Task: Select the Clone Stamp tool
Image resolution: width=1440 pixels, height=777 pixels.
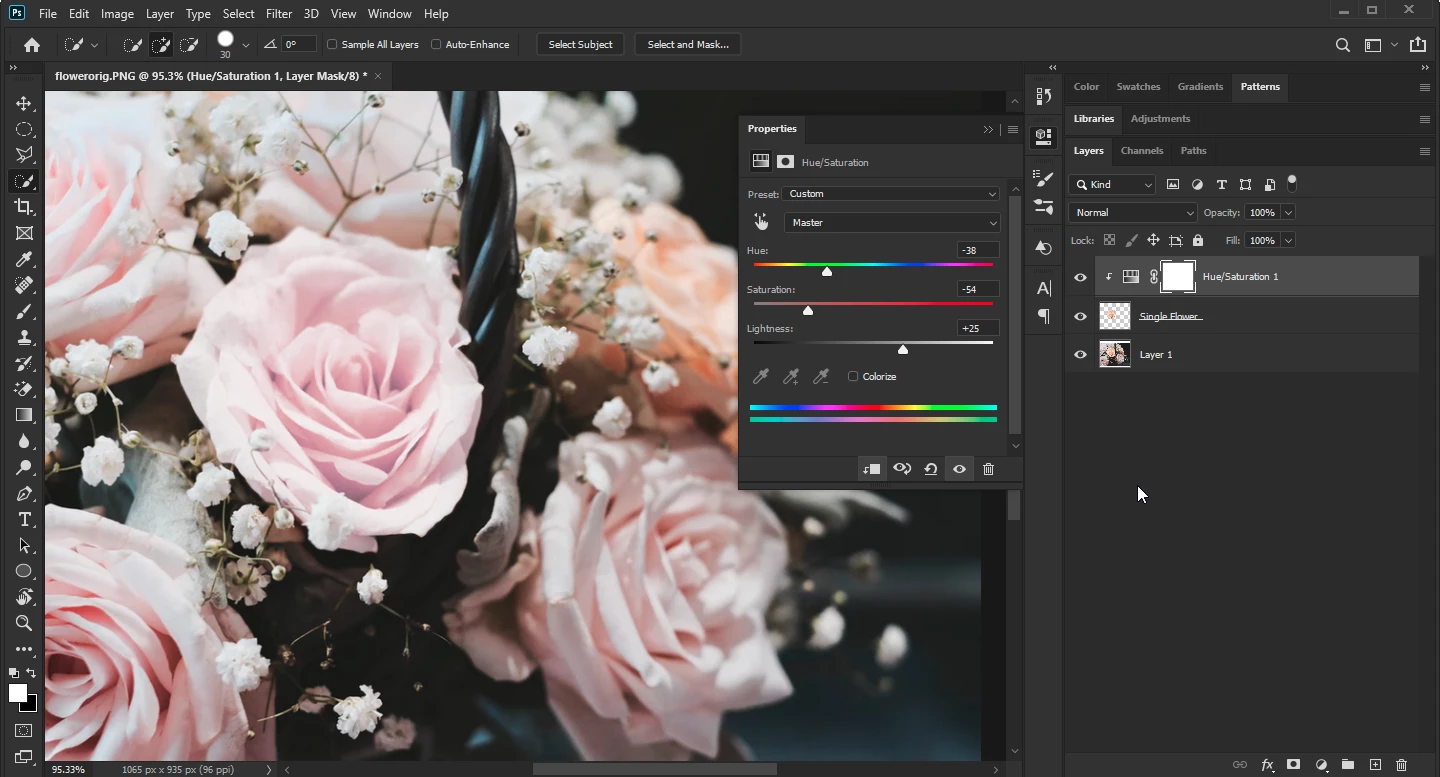Action: pyautogui.click(x=24, y=338)
